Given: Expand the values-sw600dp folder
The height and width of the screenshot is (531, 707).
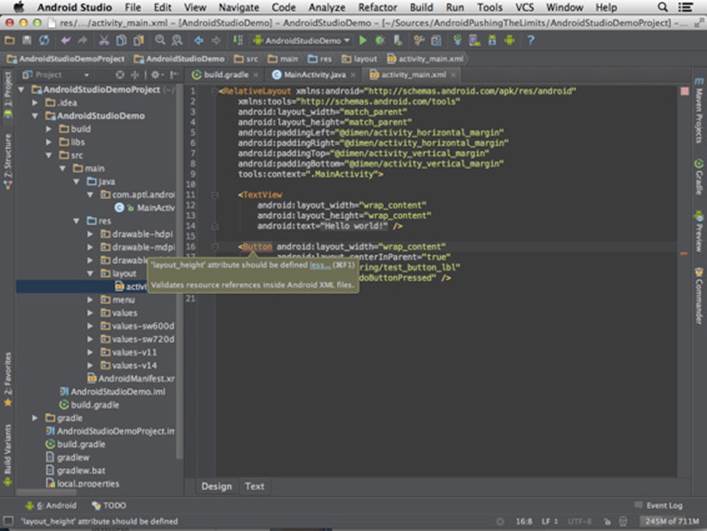Looking at the screenshot, I should [x=90, y=326].
